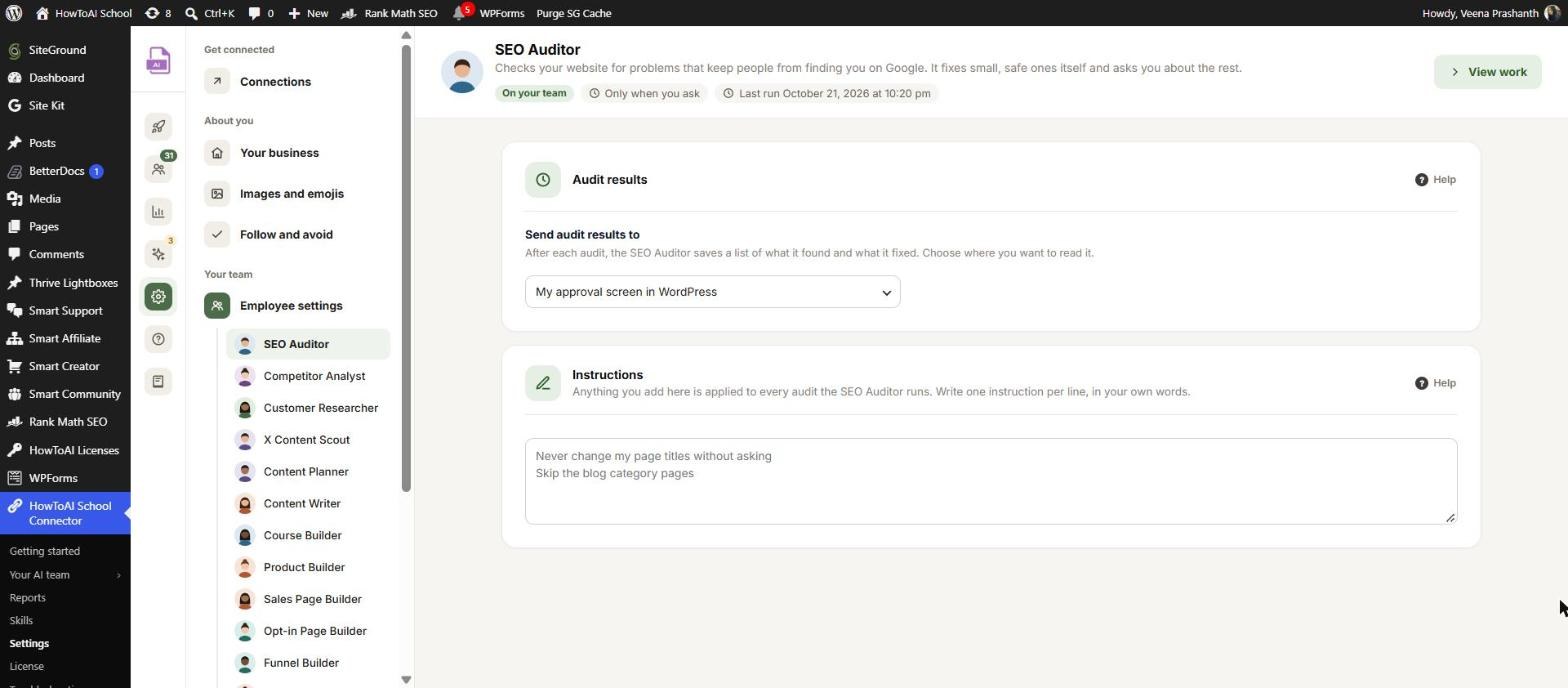1568x688 pixels.
Task: Click the settings panel scrollbar thumb
Action: coord(406,268)
